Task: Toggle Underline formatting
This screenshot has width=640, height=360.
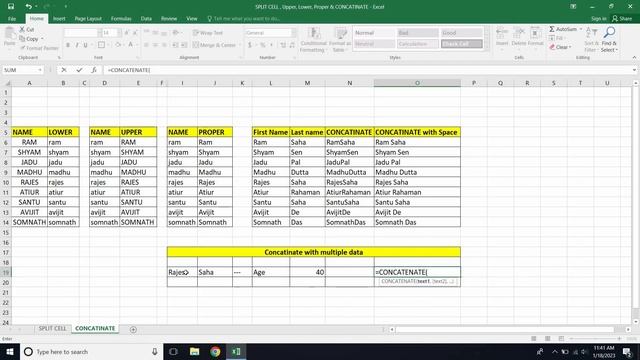Action: [86, 45]
